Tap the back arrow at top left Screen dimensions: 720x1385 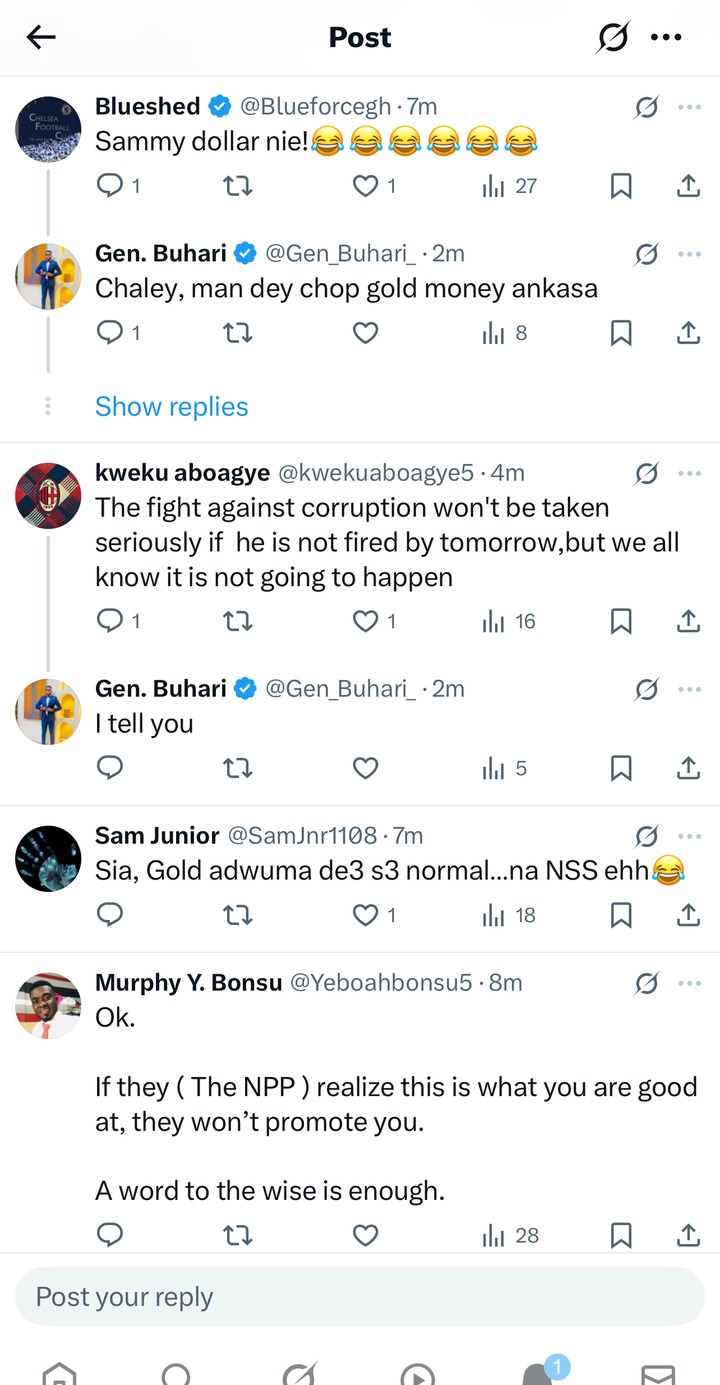pos(41,38)
